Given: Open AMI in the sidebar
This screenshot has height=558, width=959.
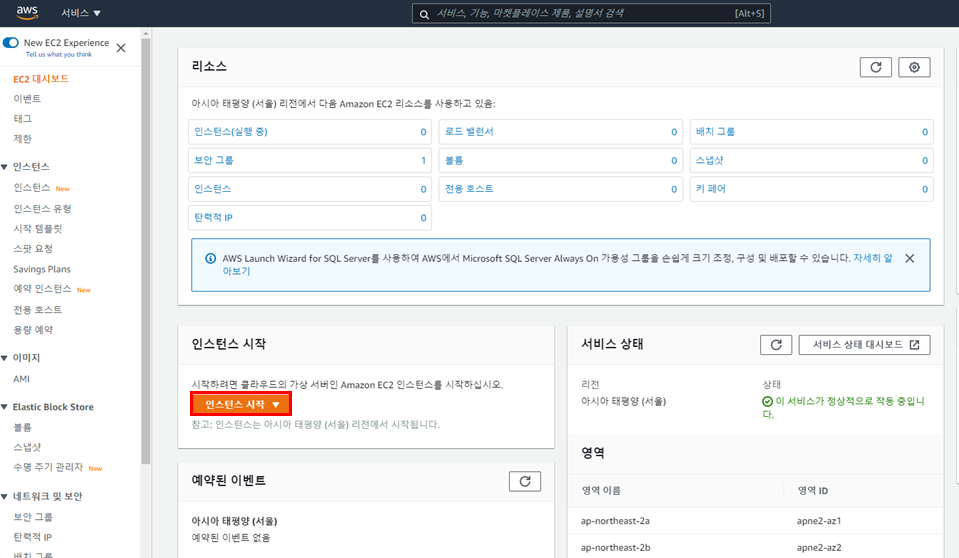Looking at the screenshot, I should pyautogui.click(x=21, y=379).
